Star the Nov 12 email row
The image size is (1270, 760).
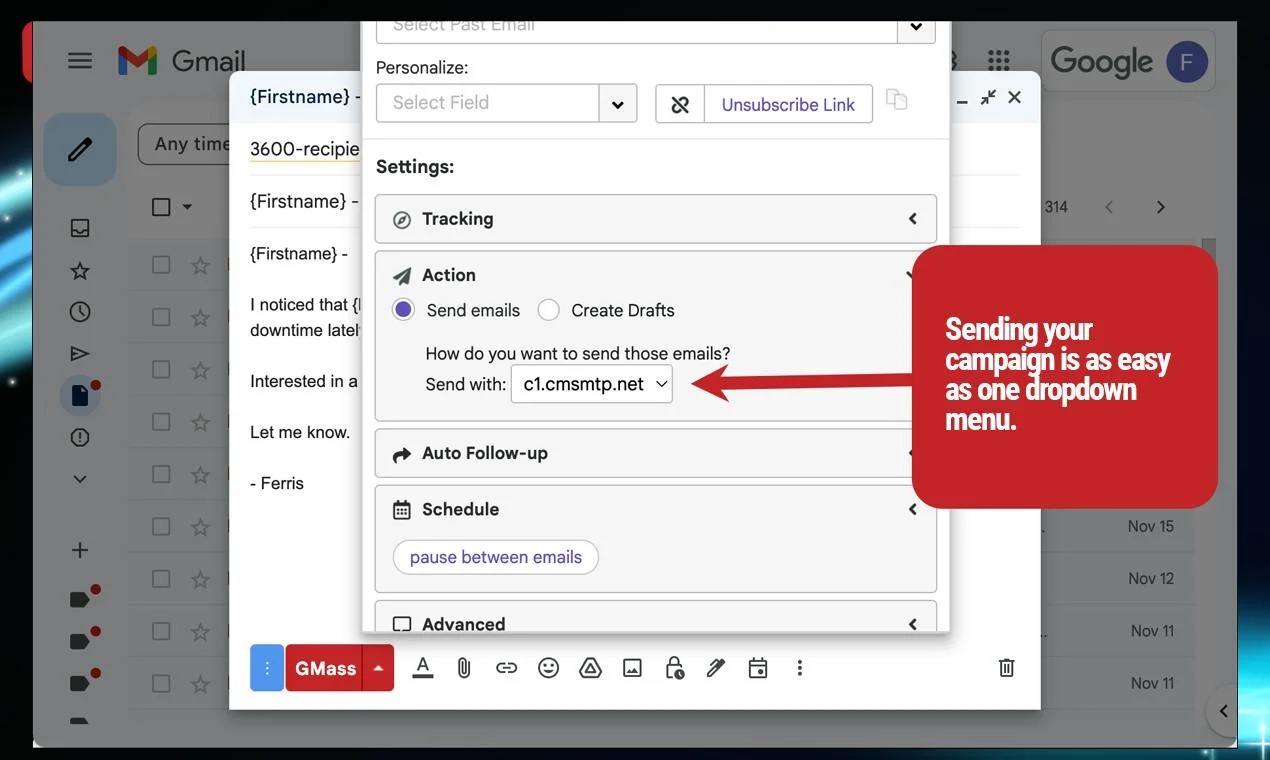(x=201, y=578)
